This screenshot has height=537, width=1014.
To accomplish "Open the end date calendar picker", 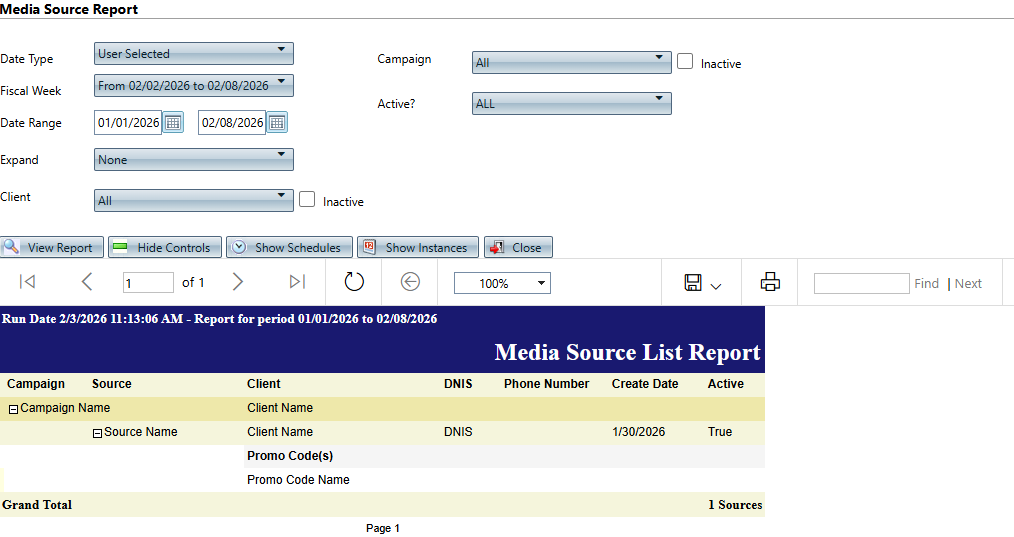I will pos(277,123).
